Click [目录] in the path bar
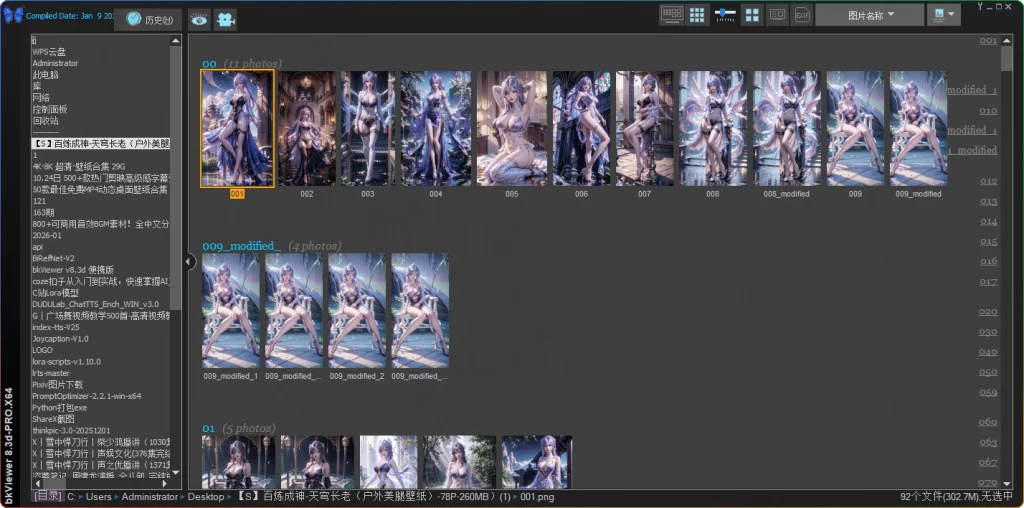This screenshot has height=508, width=1024. click(48, 496)
